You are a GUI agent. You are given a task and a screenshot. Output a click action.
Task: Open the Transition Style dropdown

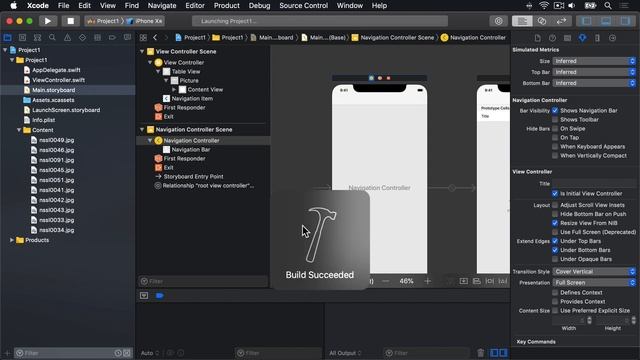click(594, 271)
